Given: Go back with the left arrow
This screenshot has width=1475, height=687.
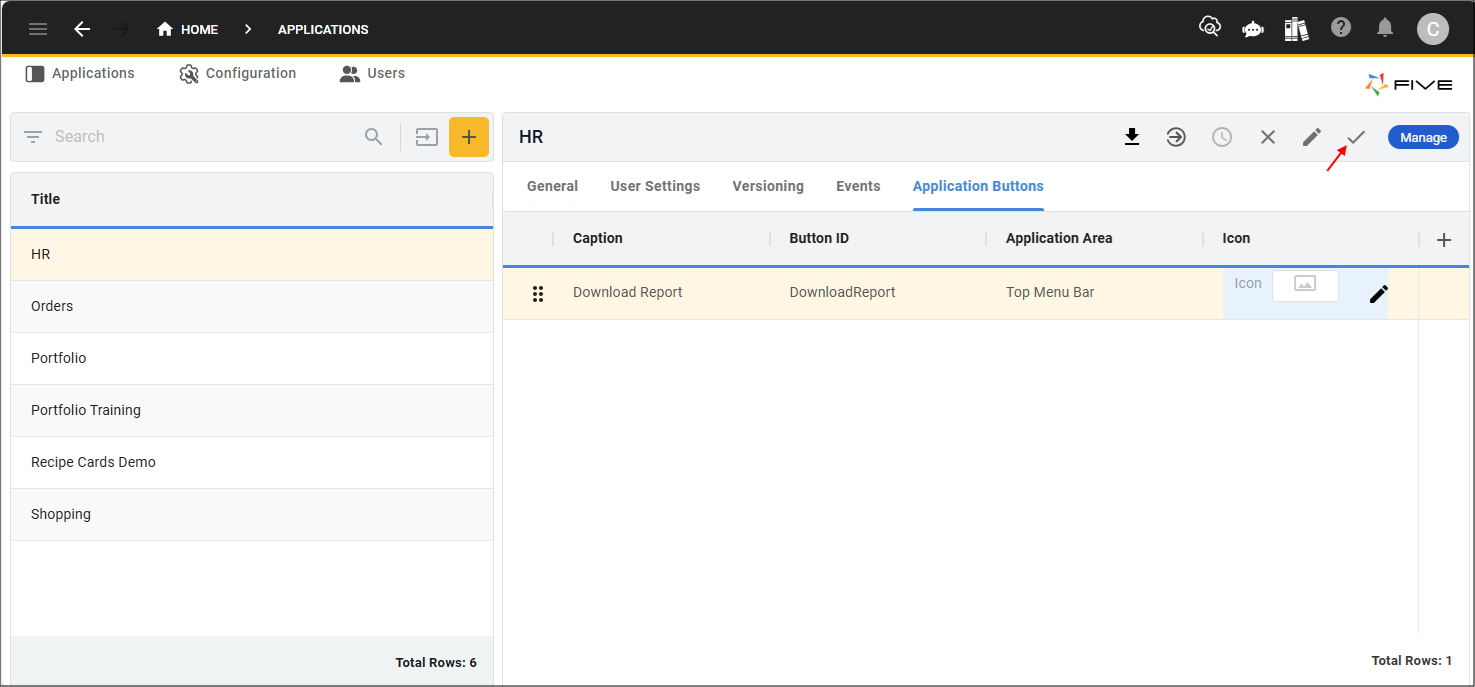Looking at the screenshot, I should [82, 29].
